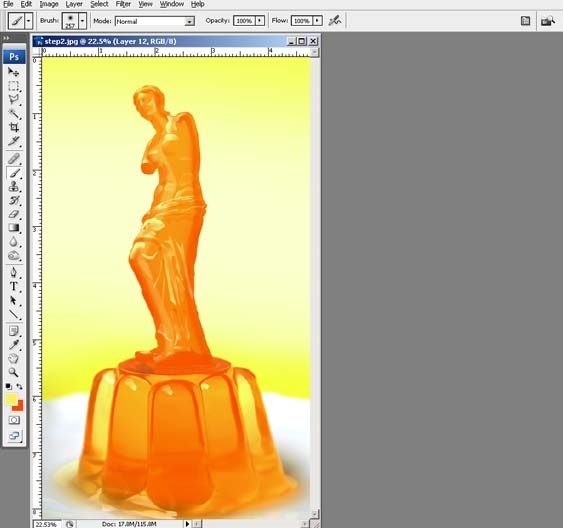Select the Eyedropper tool
The image size is (563, 528).
coord(14,345)
